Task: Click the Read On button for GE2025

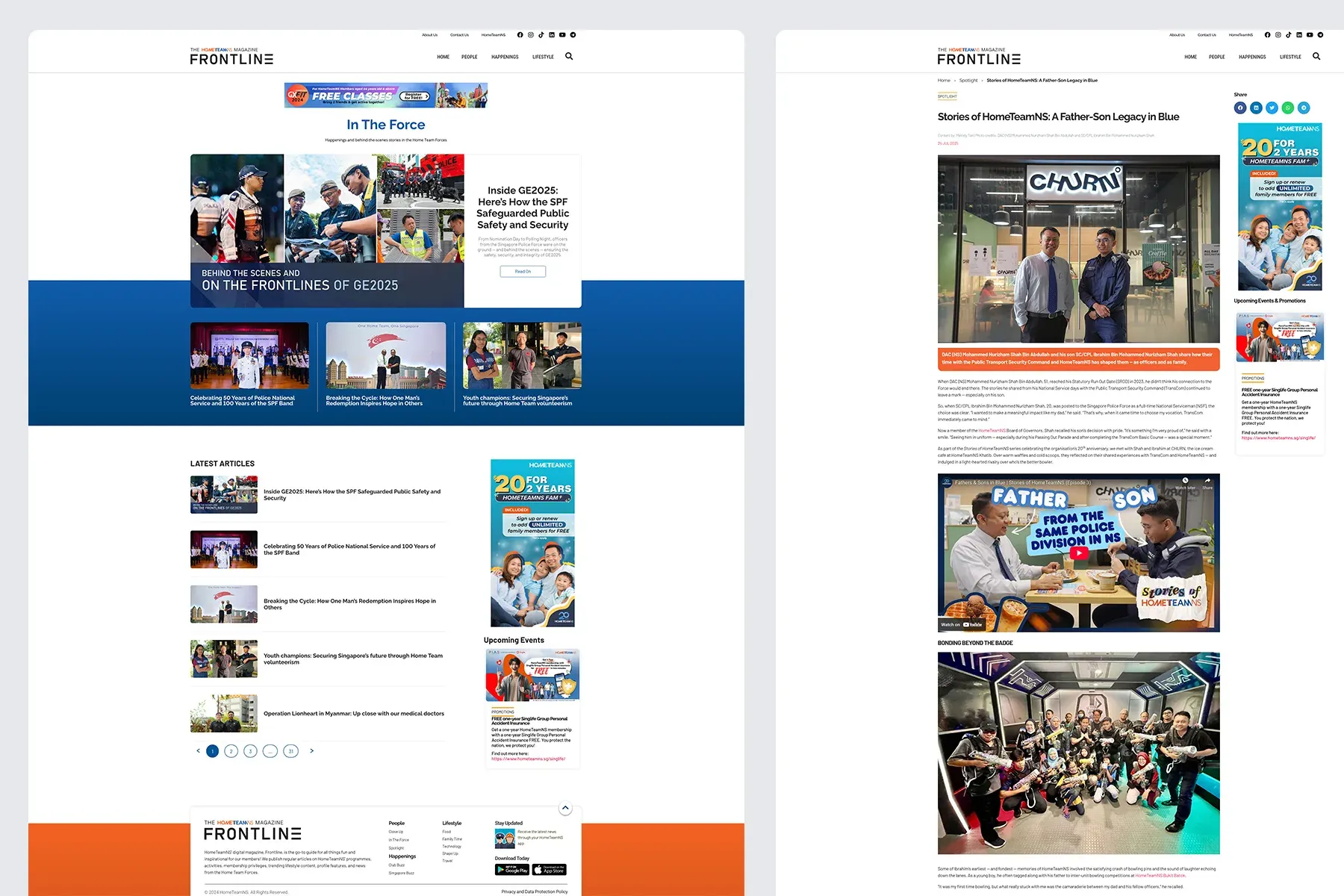Action: (523, 272)
